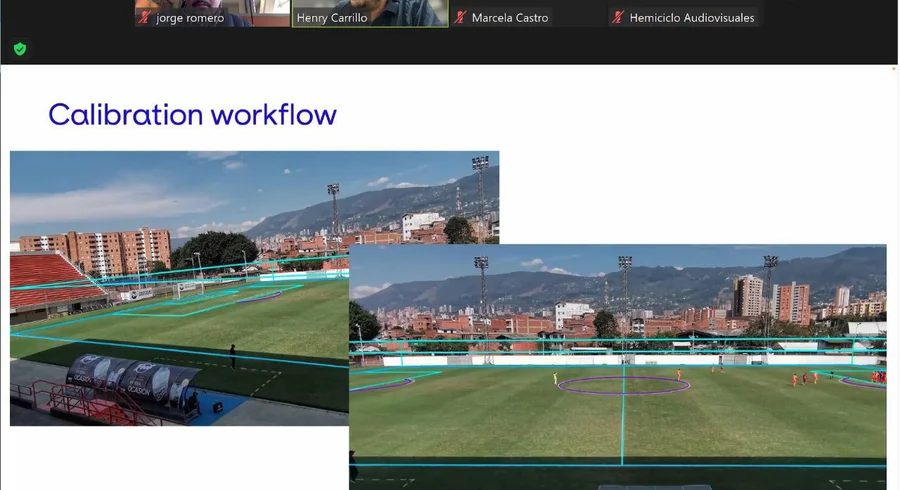Select Marcela Castro's participant tile

coord(528,13)
